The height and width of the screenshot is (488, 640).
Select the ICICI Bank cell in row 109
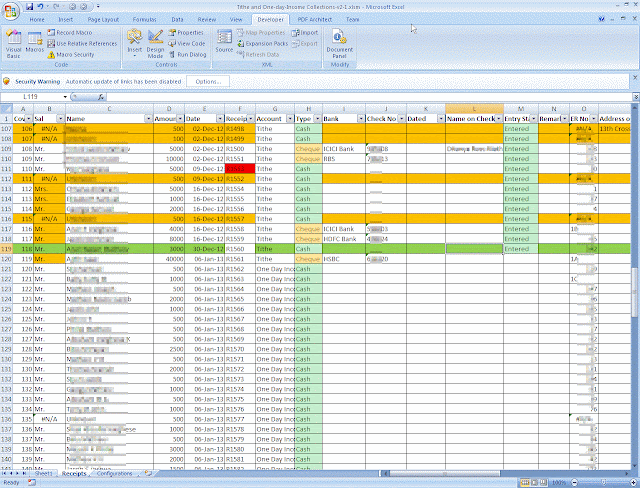pyautogui.click(x=344, y=149)
